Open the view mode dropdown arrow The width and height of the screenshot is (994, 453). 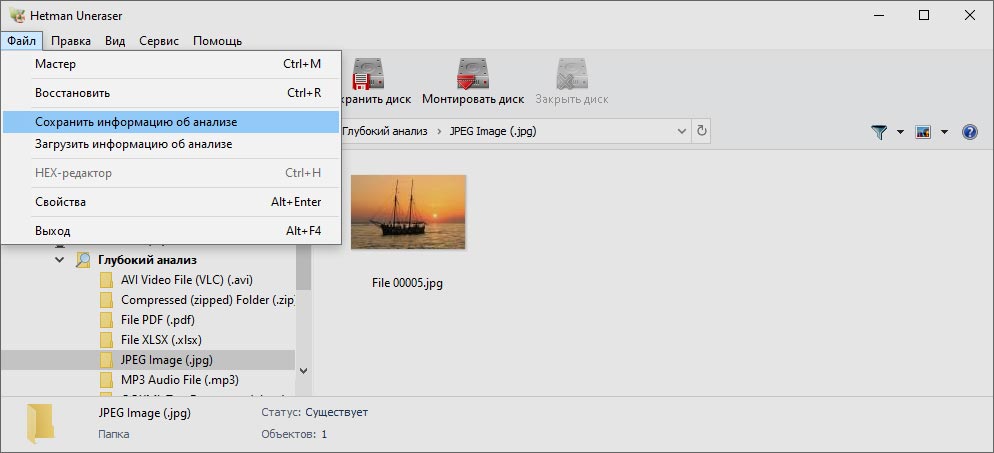click(x=944, y=132)
